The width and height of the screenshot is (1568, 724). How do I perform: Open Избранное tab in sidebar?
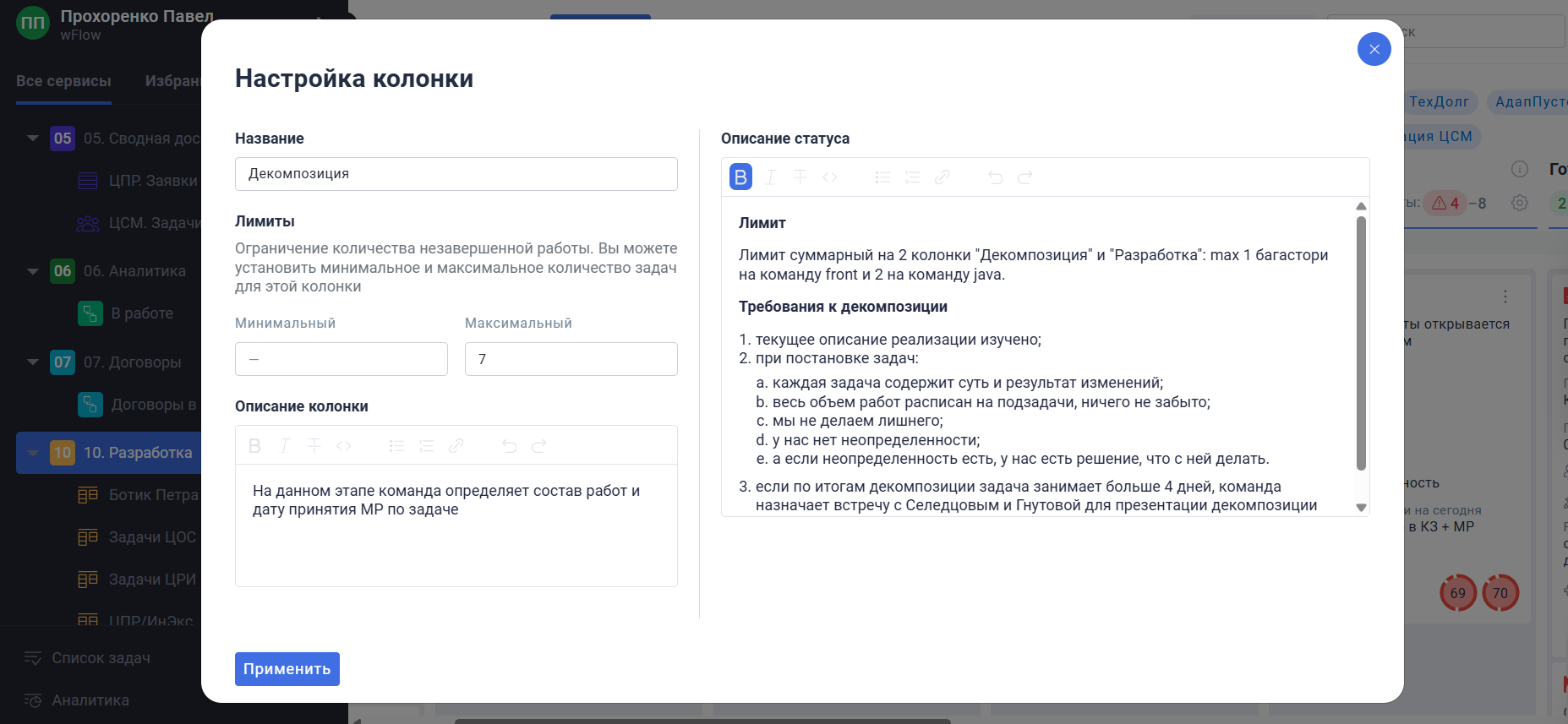click(x=173, y=81)
